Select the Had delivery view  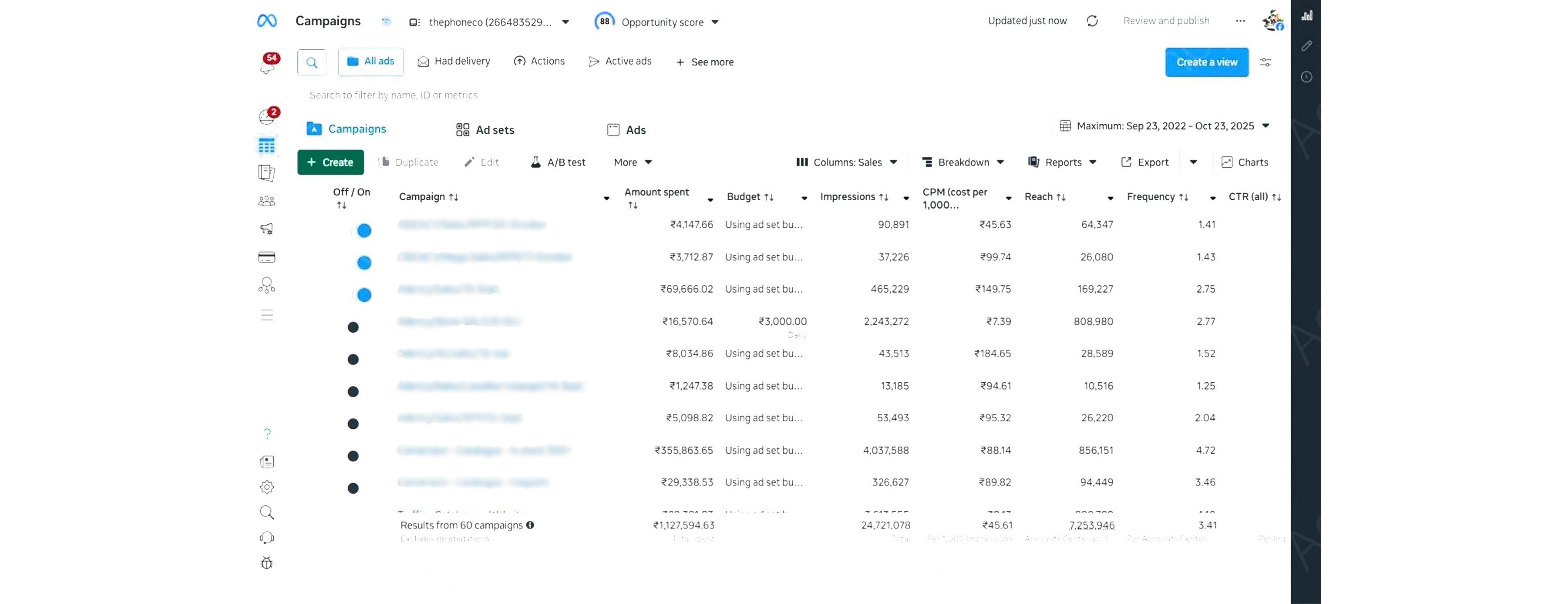point(454,61)
